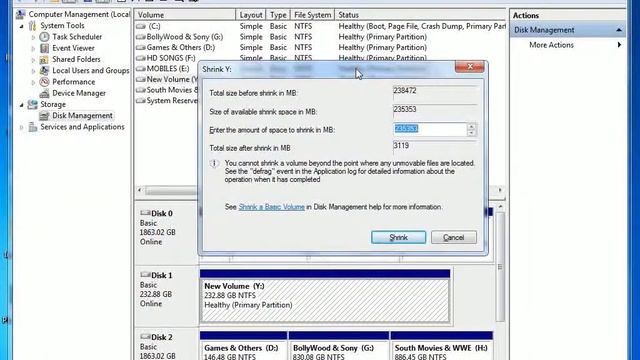640x360 pixels.
Task: Expand Local Users and Groups node
Action: [x=33, y=71]
